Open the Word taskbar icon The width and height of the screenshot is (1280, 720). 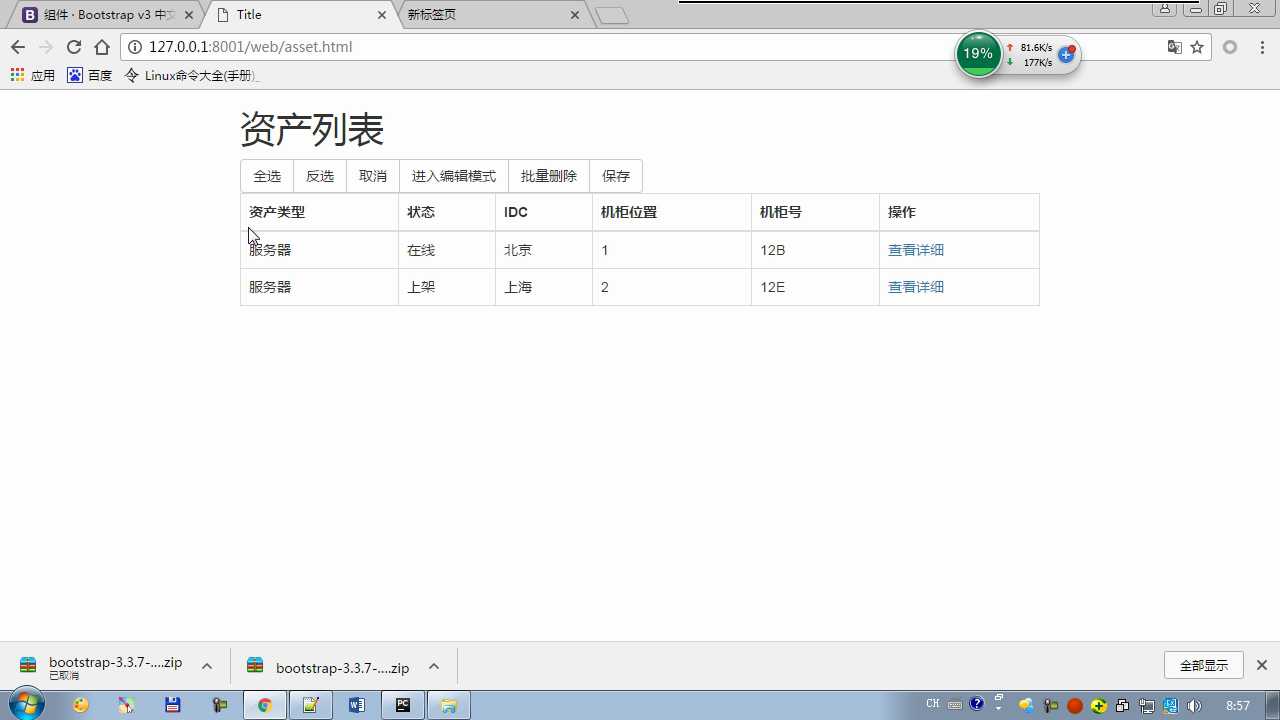click(357, 705)
